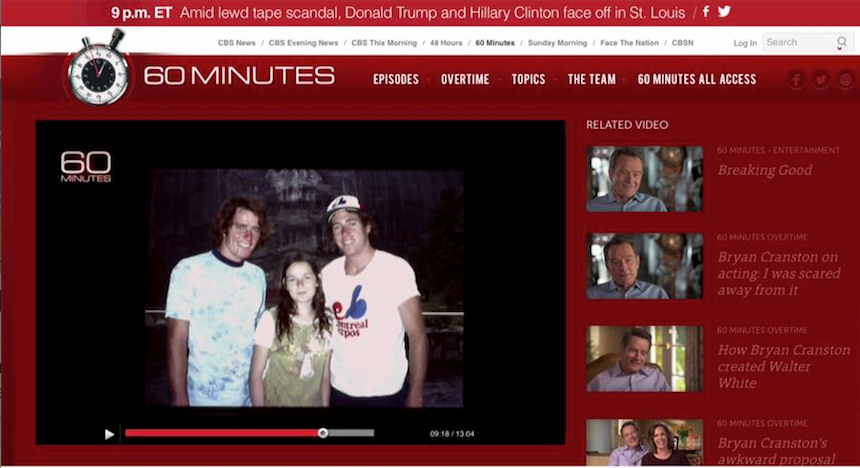Viewport: 860px width, 468px height.
Task: Play the video with the play button
Action: click(109, 435)
